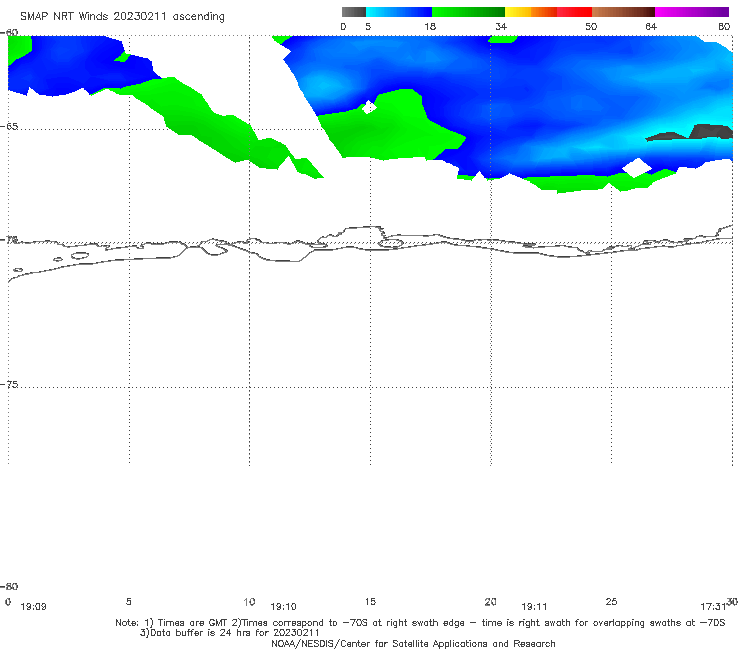
Task: Click the title SMAP NRT Winds 20230211 ascending
Action: click(122, 17)
